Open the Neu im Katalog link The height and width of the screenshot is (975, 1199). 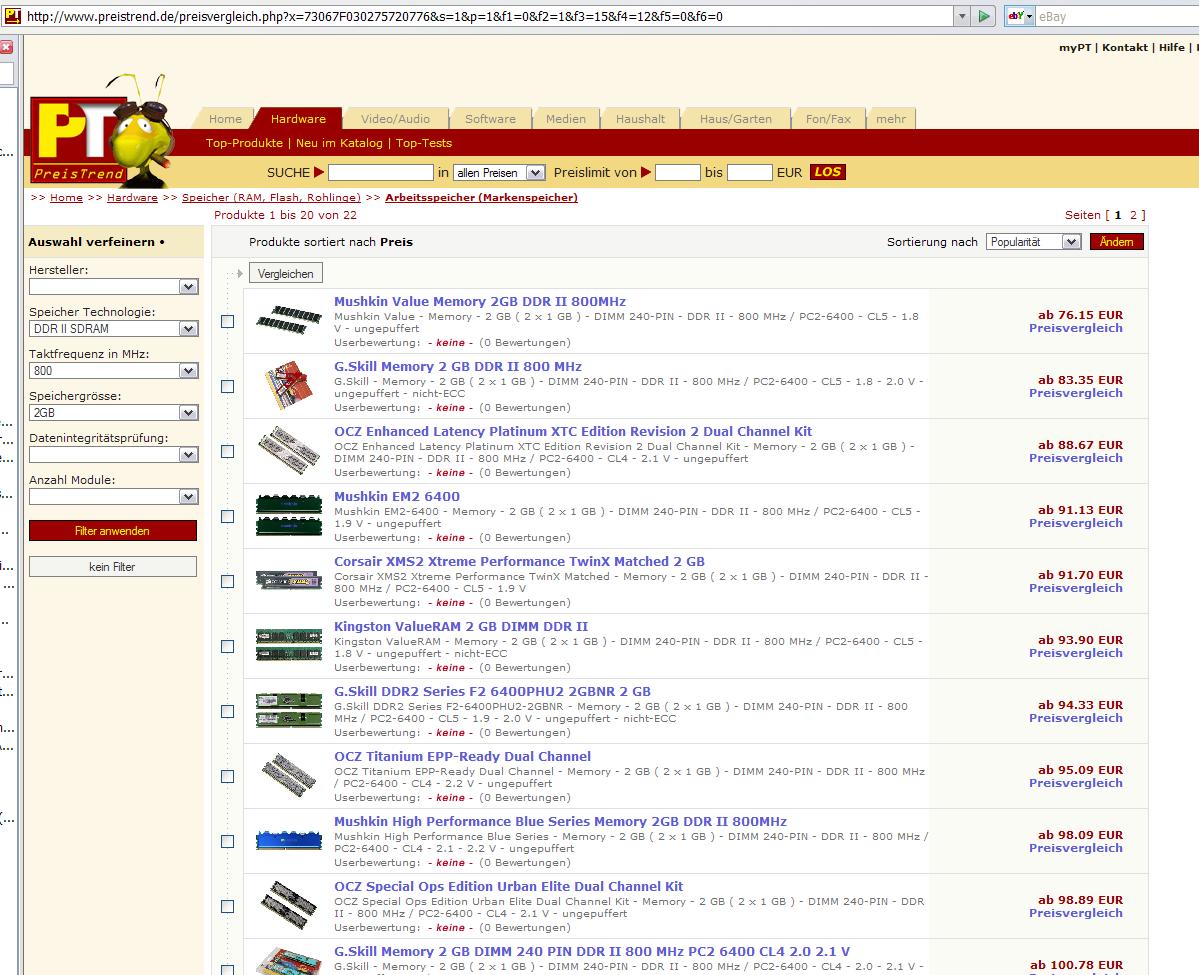339,143
